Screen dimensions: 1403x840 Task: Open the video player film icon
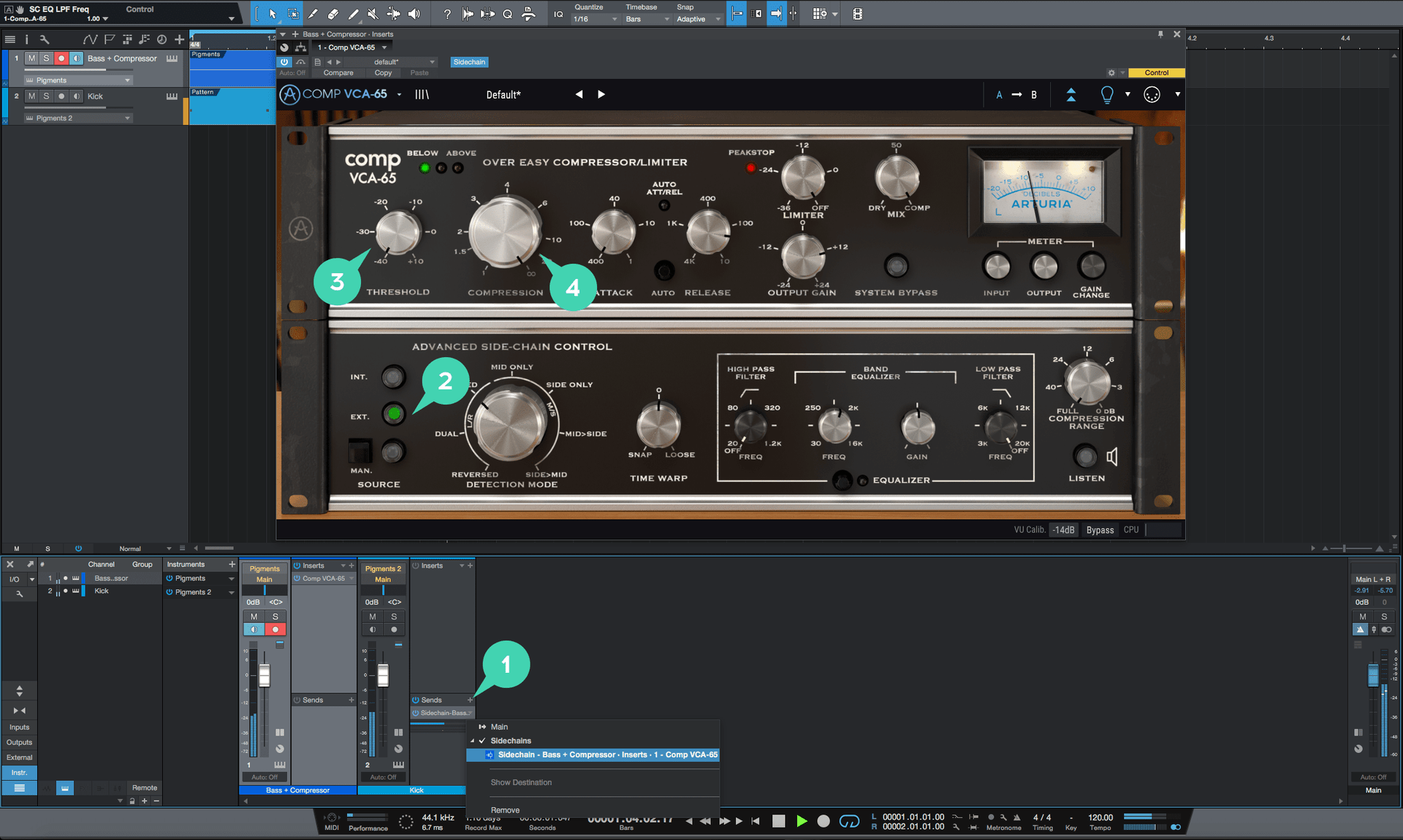(x=858, y=14)
